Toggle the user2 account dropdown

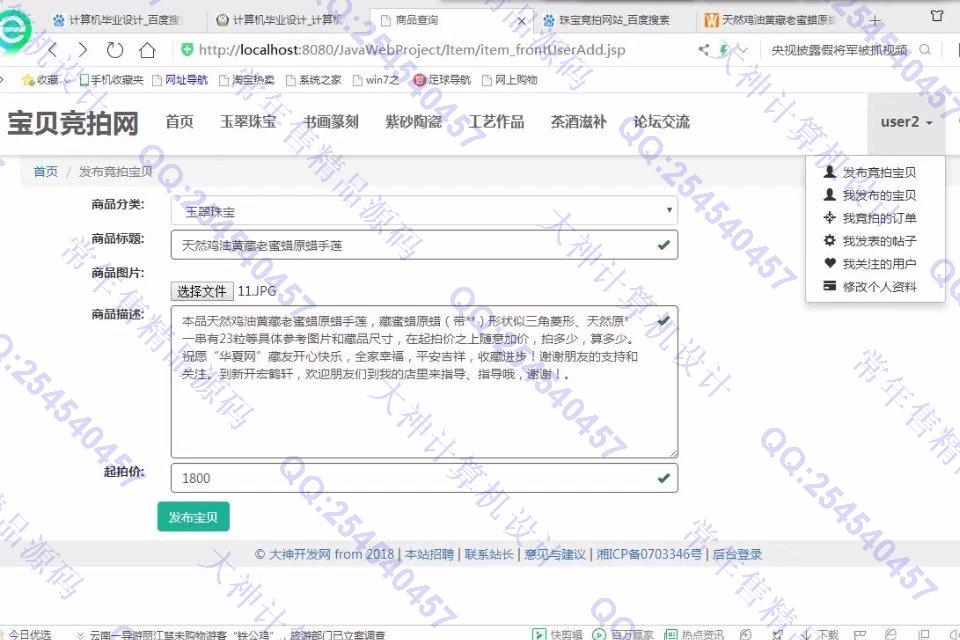[906, 122]
